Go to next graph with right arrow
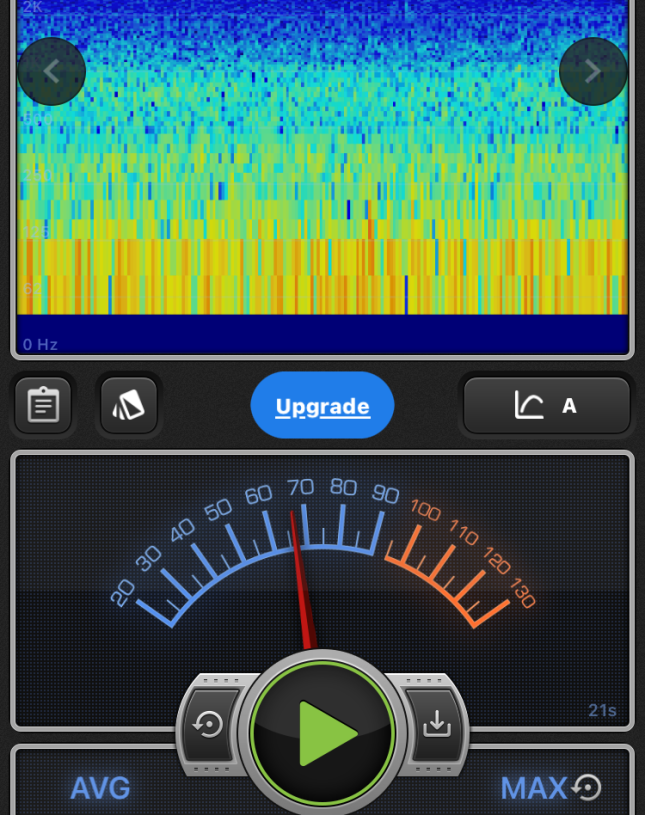 (593, 71)
